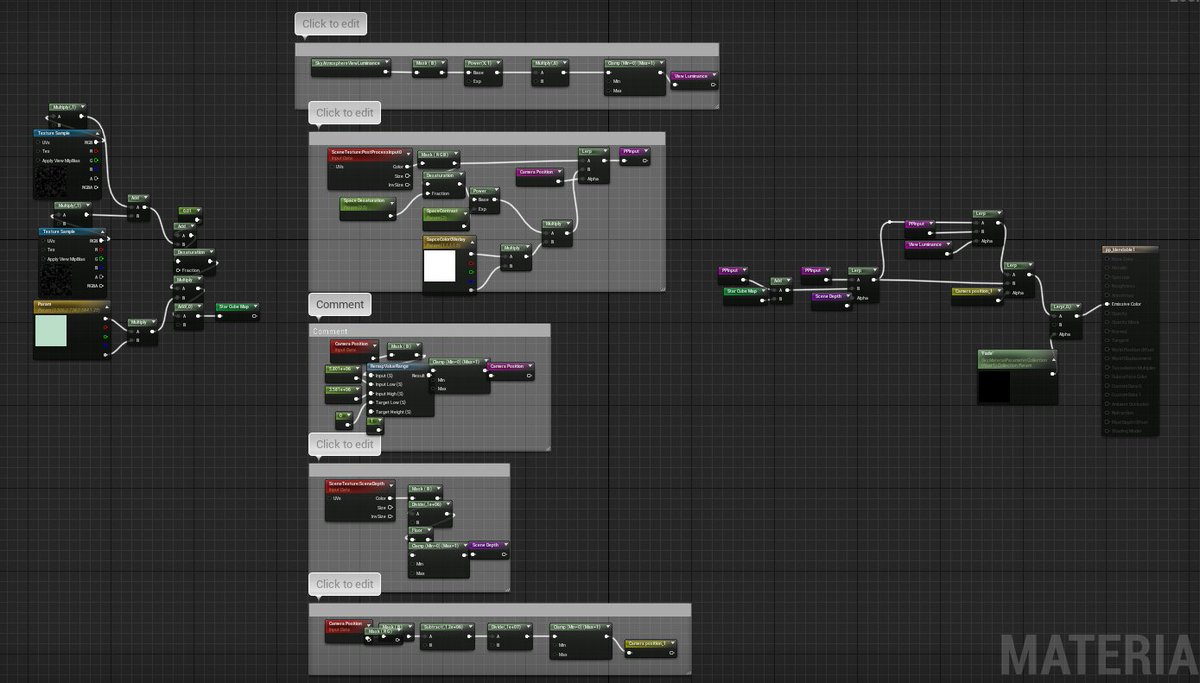Select the View Luminance declaration node in top comment
Image resolution: width=1200 pixels, height=683 pixels.
click(x=694, y=80)
